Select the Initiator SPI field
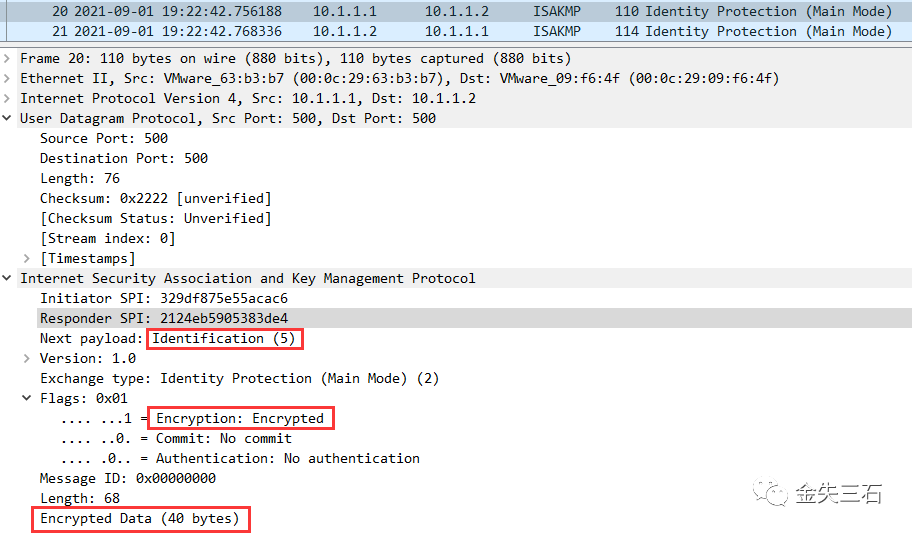Screen dimensions: 912x533 tap(164, 299)
